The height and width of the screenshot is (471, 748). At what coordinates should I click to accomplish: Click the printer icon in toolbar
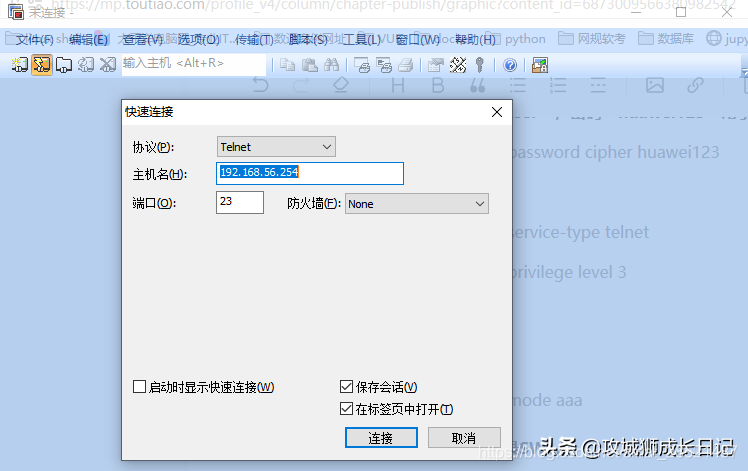(x=405, y=65)
